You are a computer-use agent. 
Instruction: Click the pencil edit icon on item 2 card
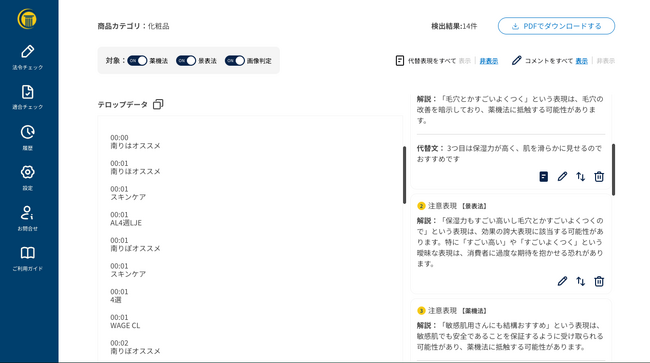tap(562, 281)
